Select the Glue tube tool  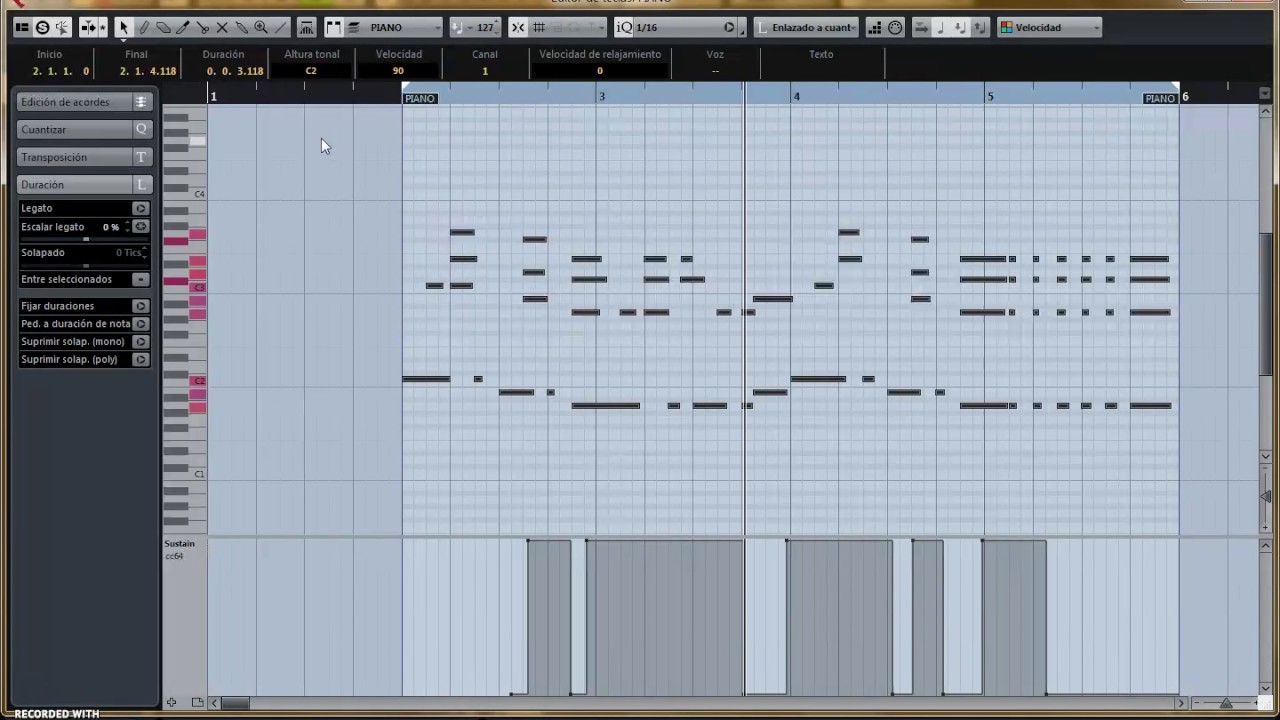[242, 27]
